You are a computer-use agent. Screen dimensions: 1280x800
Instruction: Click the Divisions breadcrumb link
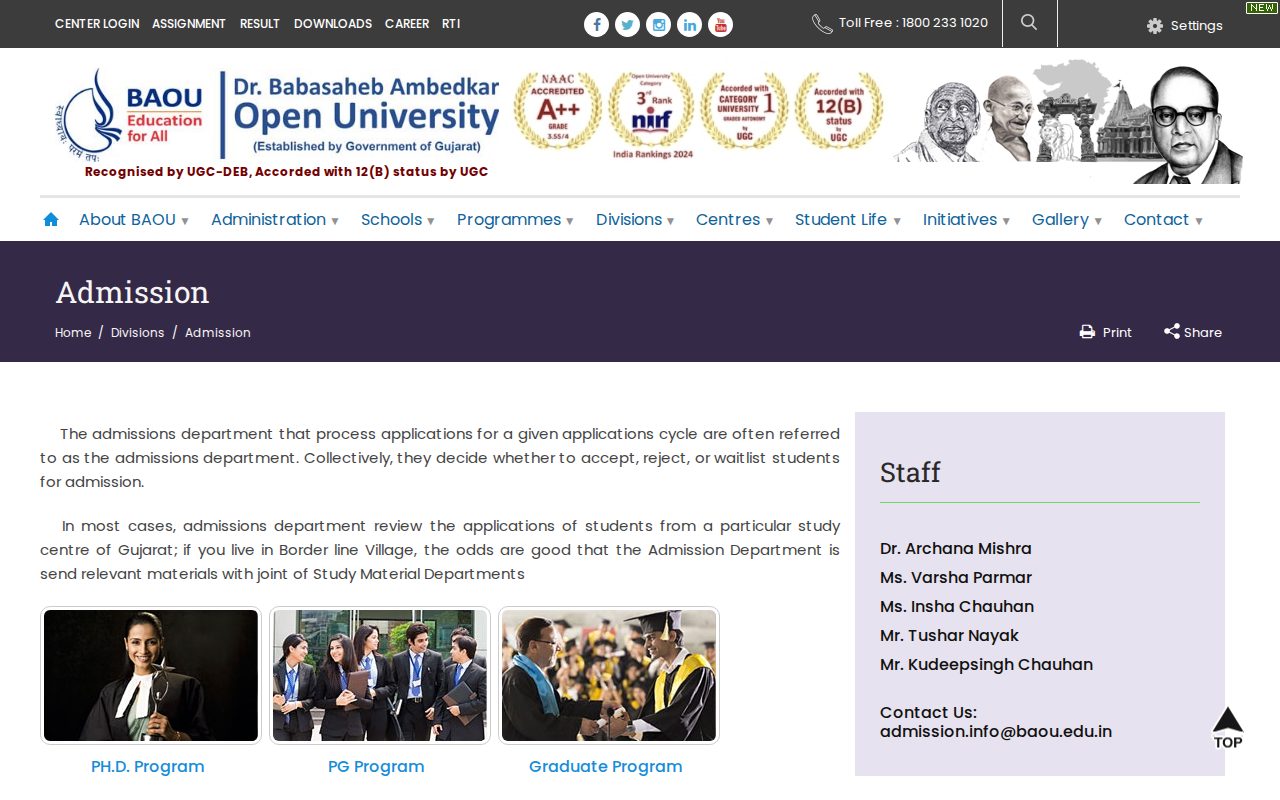tap(137, 332)
